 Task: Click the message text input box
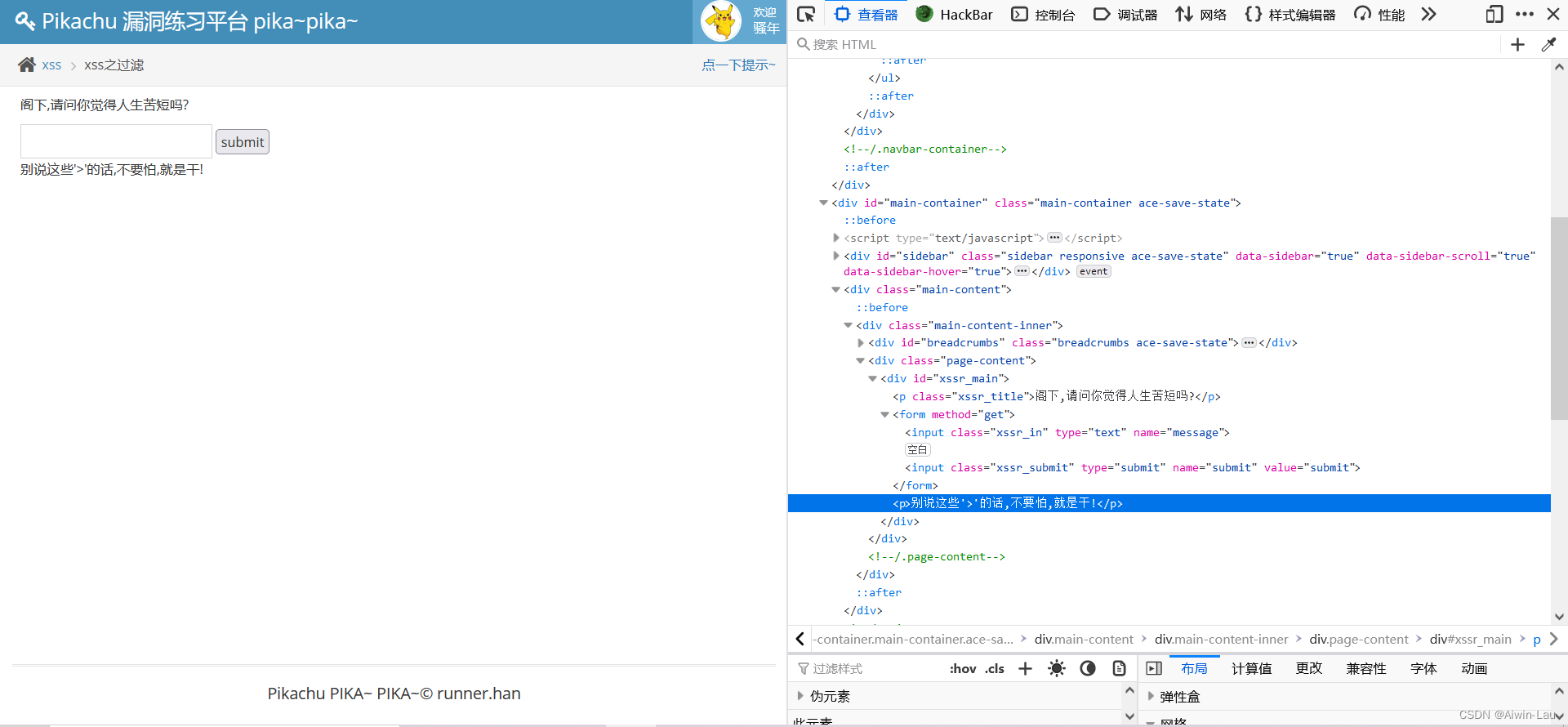pos(116,141)
